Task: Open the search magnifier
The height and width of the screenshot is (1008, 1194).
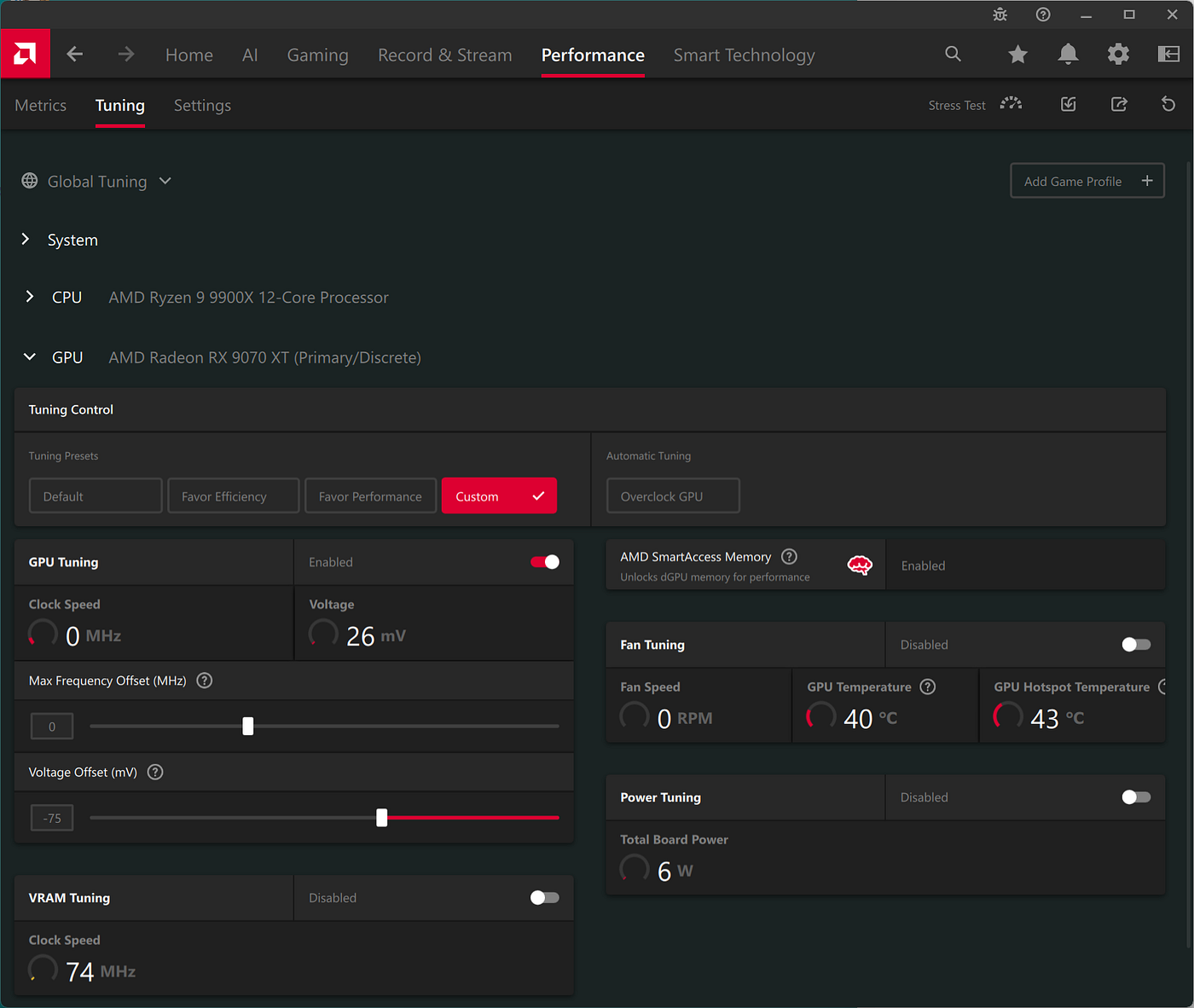Action: pyautogui.click(x=953, y=55)
